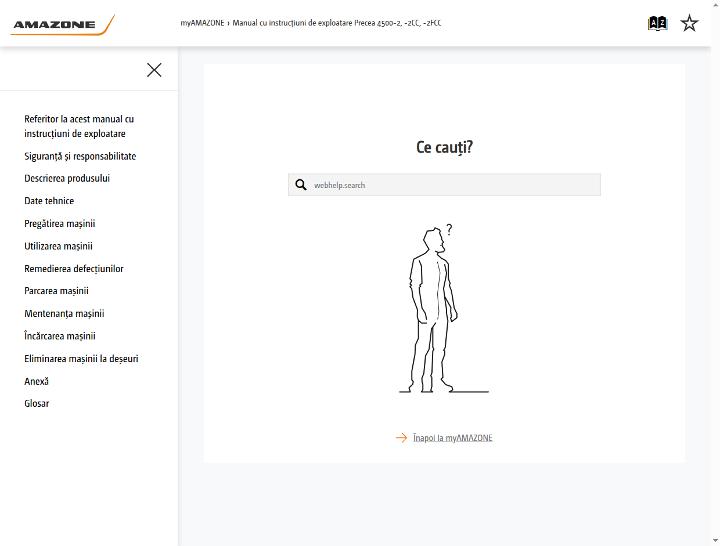The width and height of the screenshot is (720, 546).
Task: Open Utilizarea mașinii chapter
Action: [x=58, y=246]
